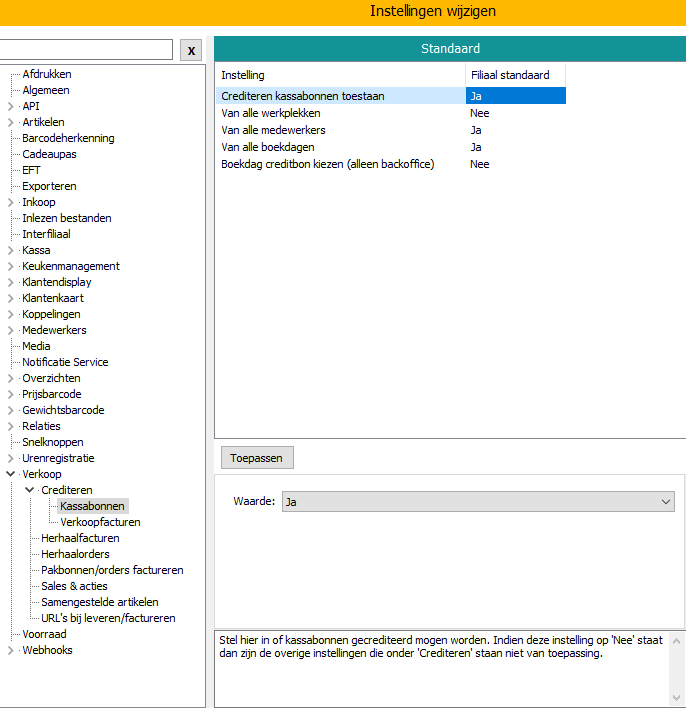Expand the Koppelingen node
Image resolution: width=686 pixels, height=713 pixels.
10,314
